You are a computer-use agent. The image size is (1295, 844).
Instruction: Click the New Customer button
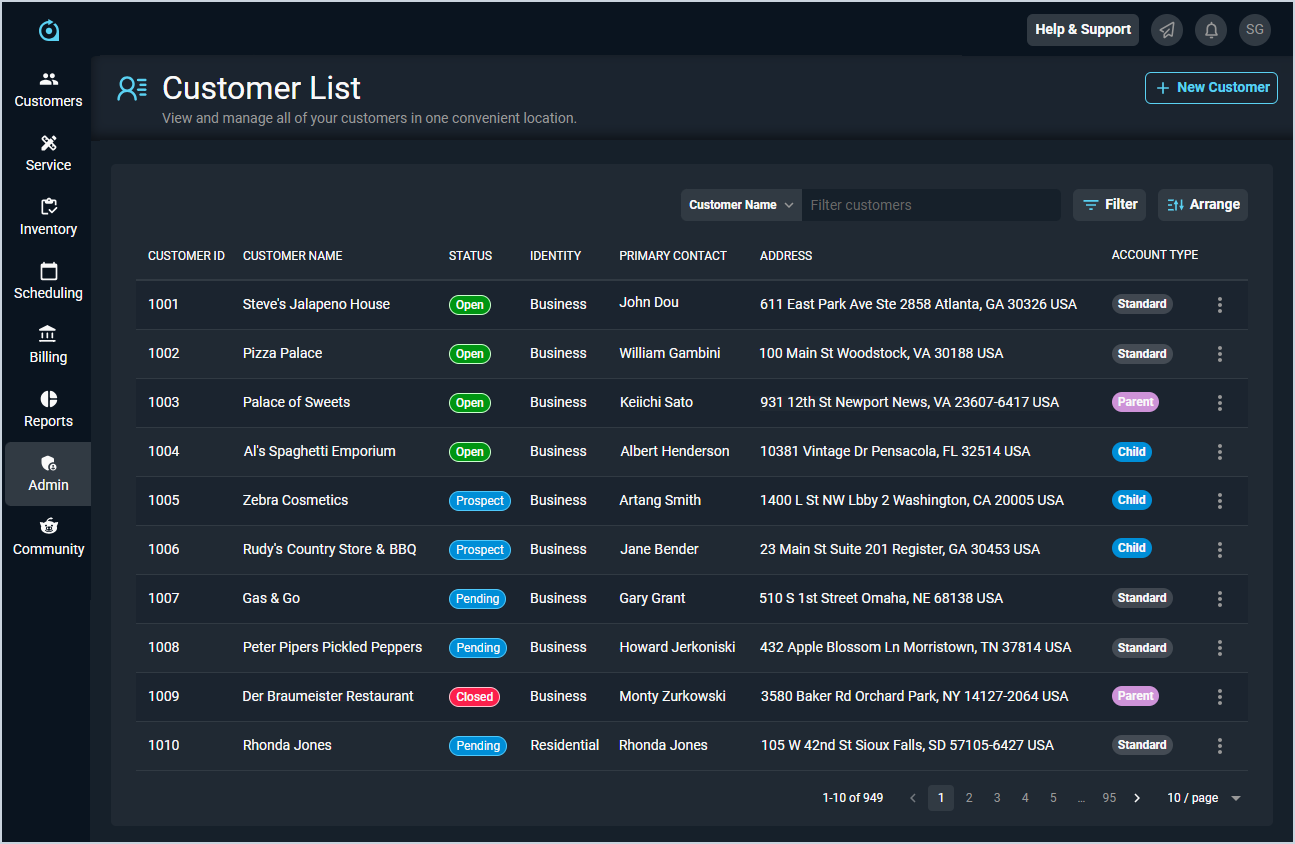pos(1211,88)
